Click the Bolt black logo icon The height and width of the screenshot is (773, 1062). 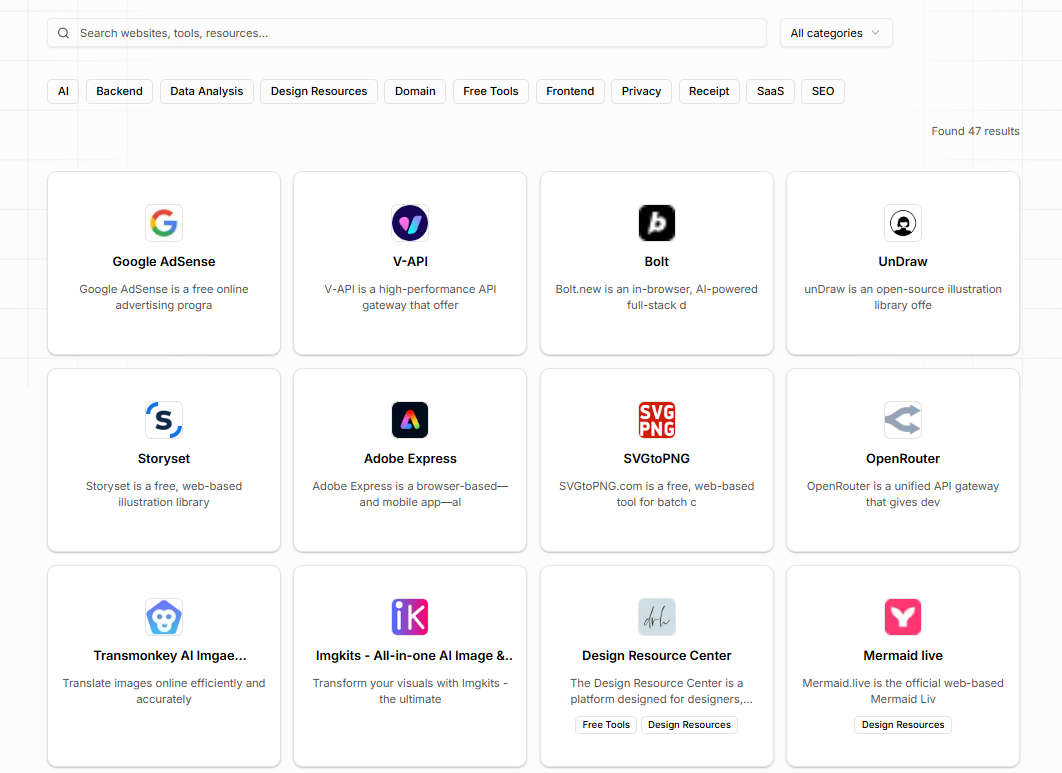(x=656, y=223)
